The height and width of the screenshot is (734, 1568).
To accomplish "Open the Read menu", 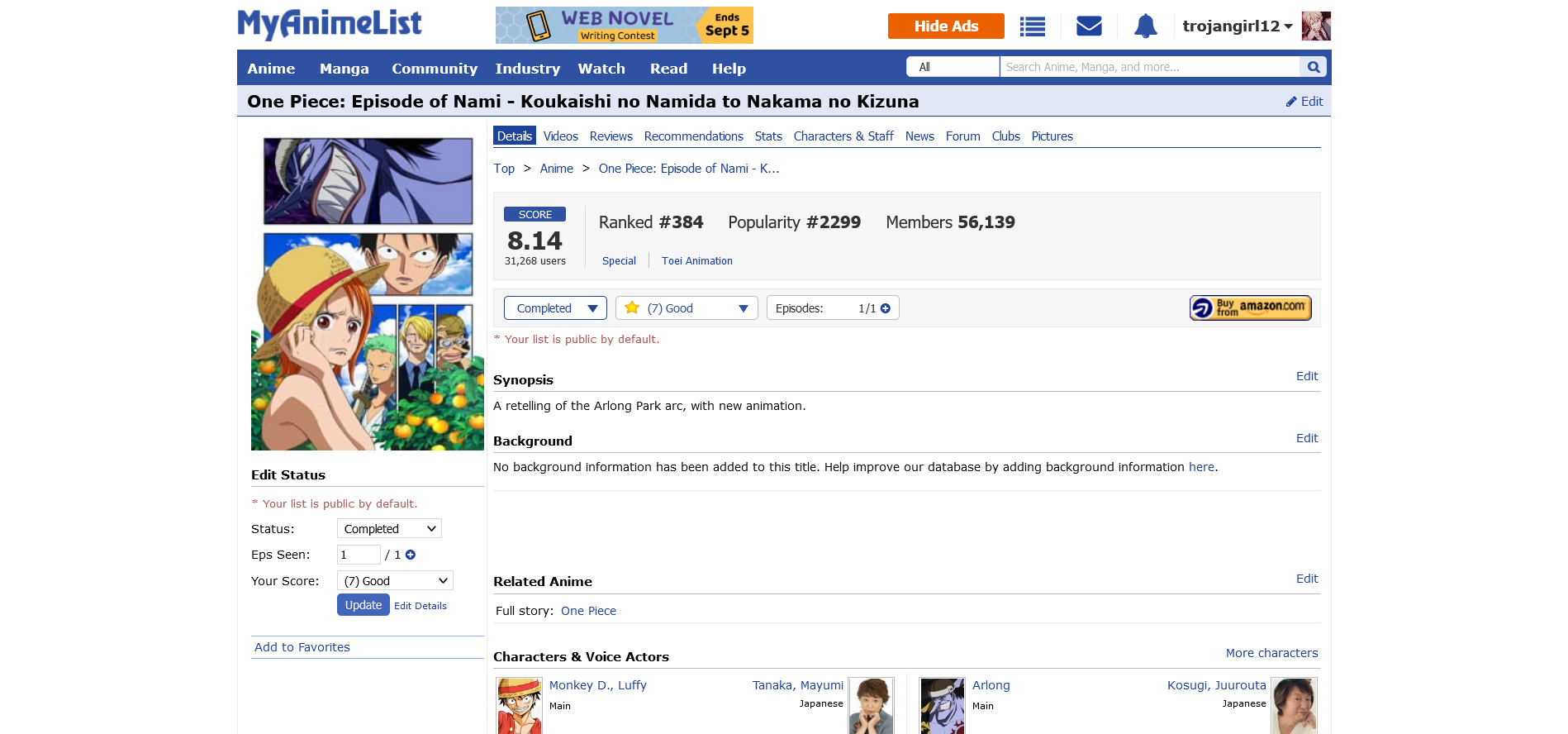I will (668, 69).
